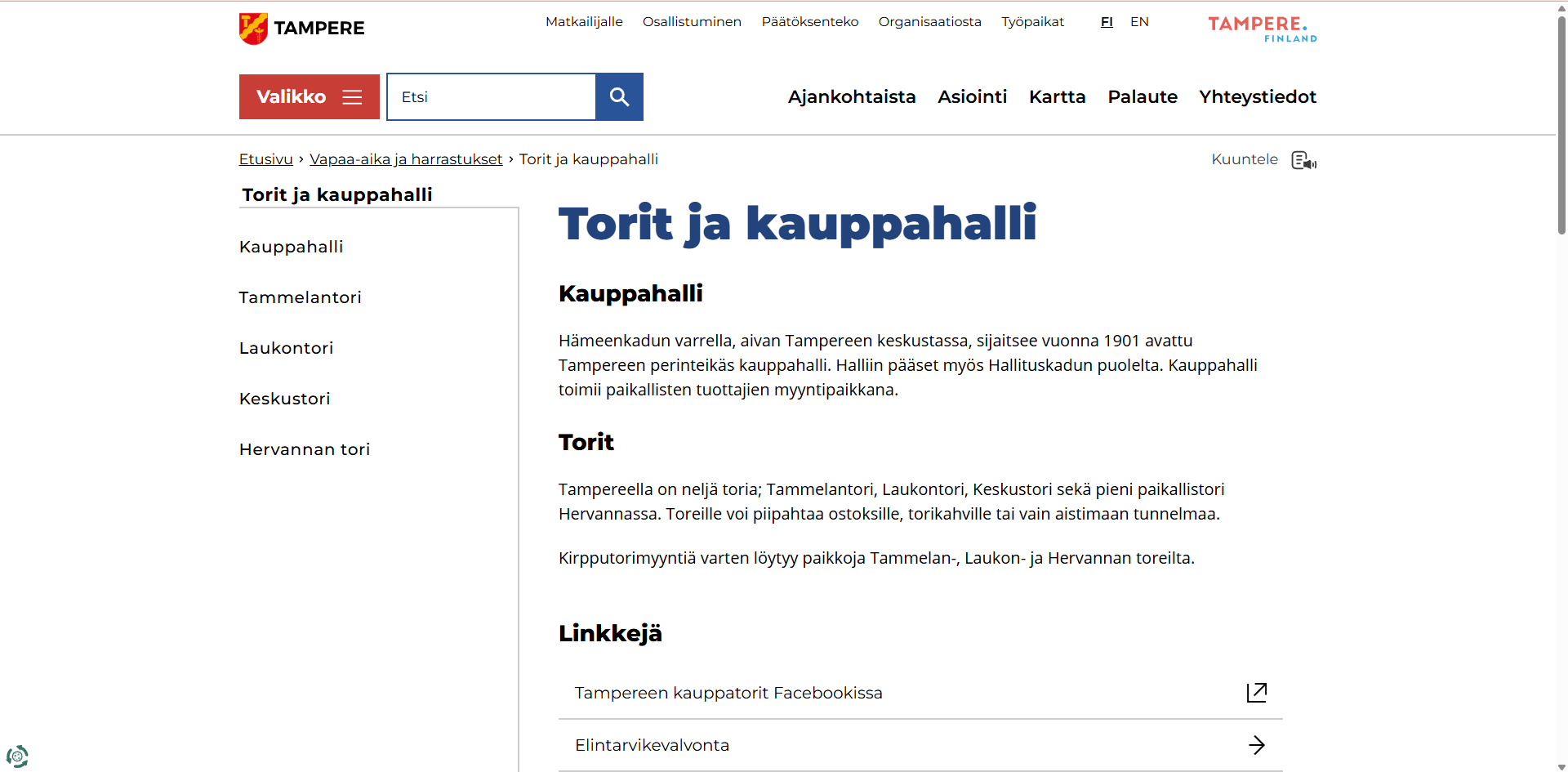Click the Torit section heading
Viewport: 1568px width, 772px height.
coord(586,442)
